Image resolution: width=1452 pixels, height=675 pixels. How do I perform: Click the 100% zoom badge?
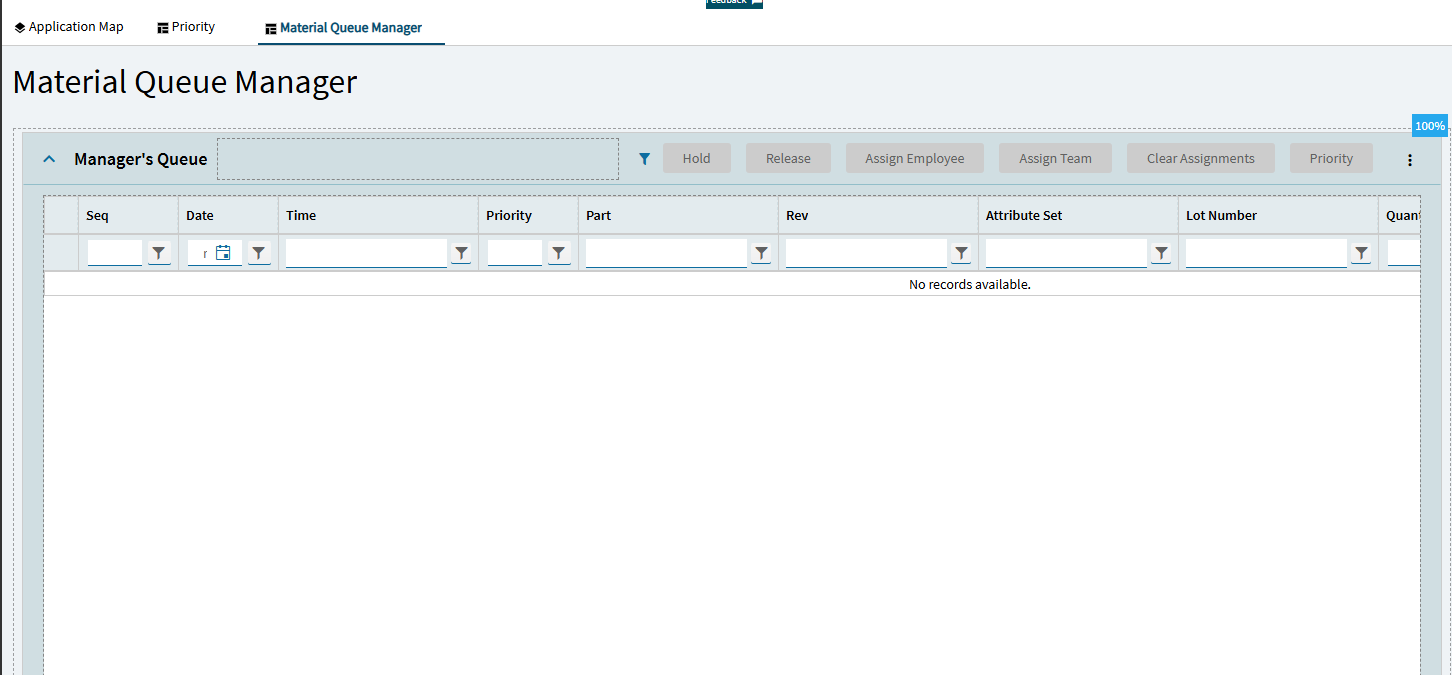point(1430,126)
